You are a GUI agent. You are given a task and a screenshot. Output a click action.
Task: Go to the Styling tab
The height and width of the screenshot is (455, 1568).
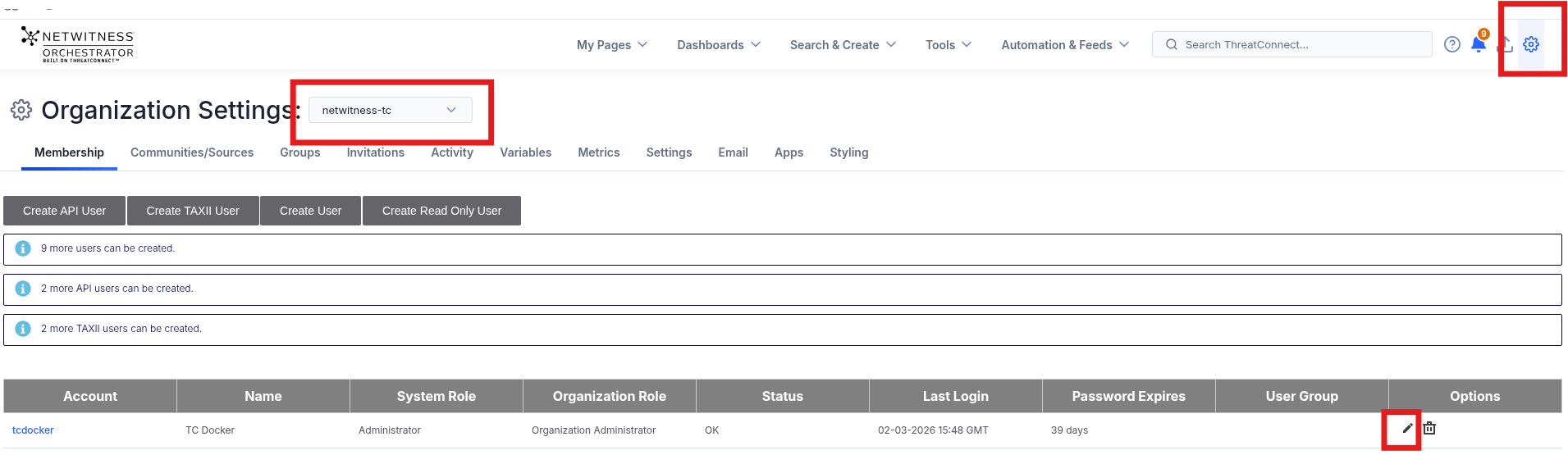coord(849,152)
